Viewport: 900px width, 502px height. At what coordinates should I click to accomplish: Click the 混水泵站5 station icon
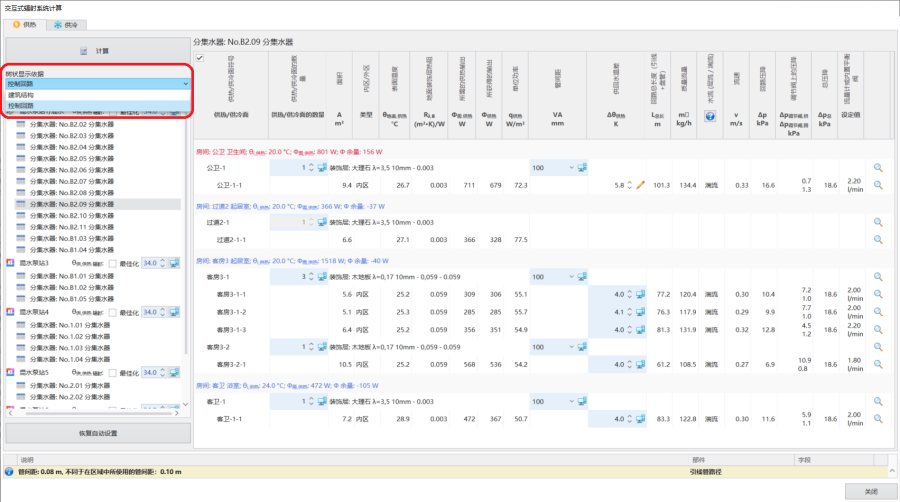point(10,372)
